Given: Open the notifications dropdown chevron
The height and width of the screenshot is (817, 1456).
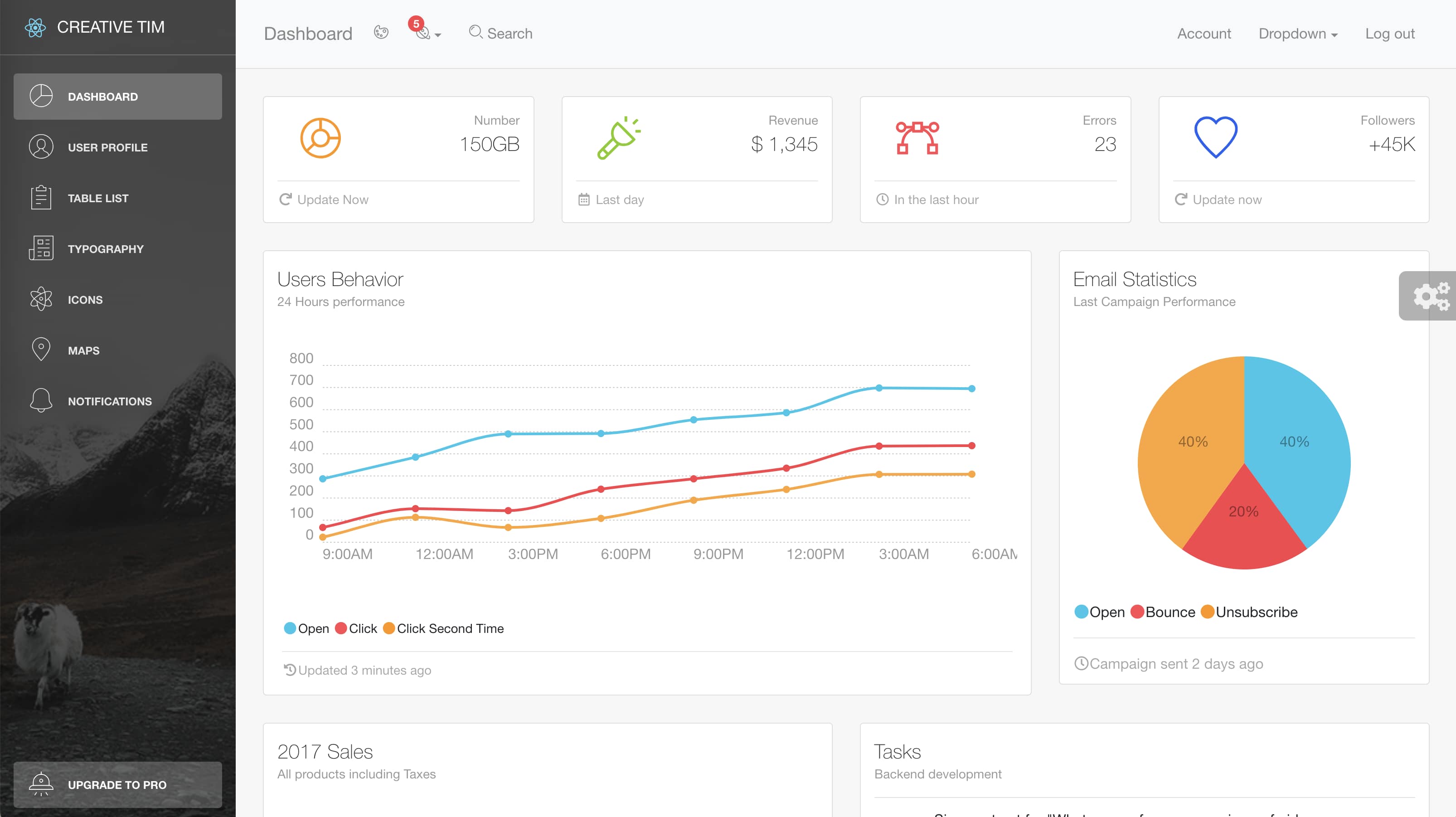Looking at the screenshot, I should click(x=438, y=36).
